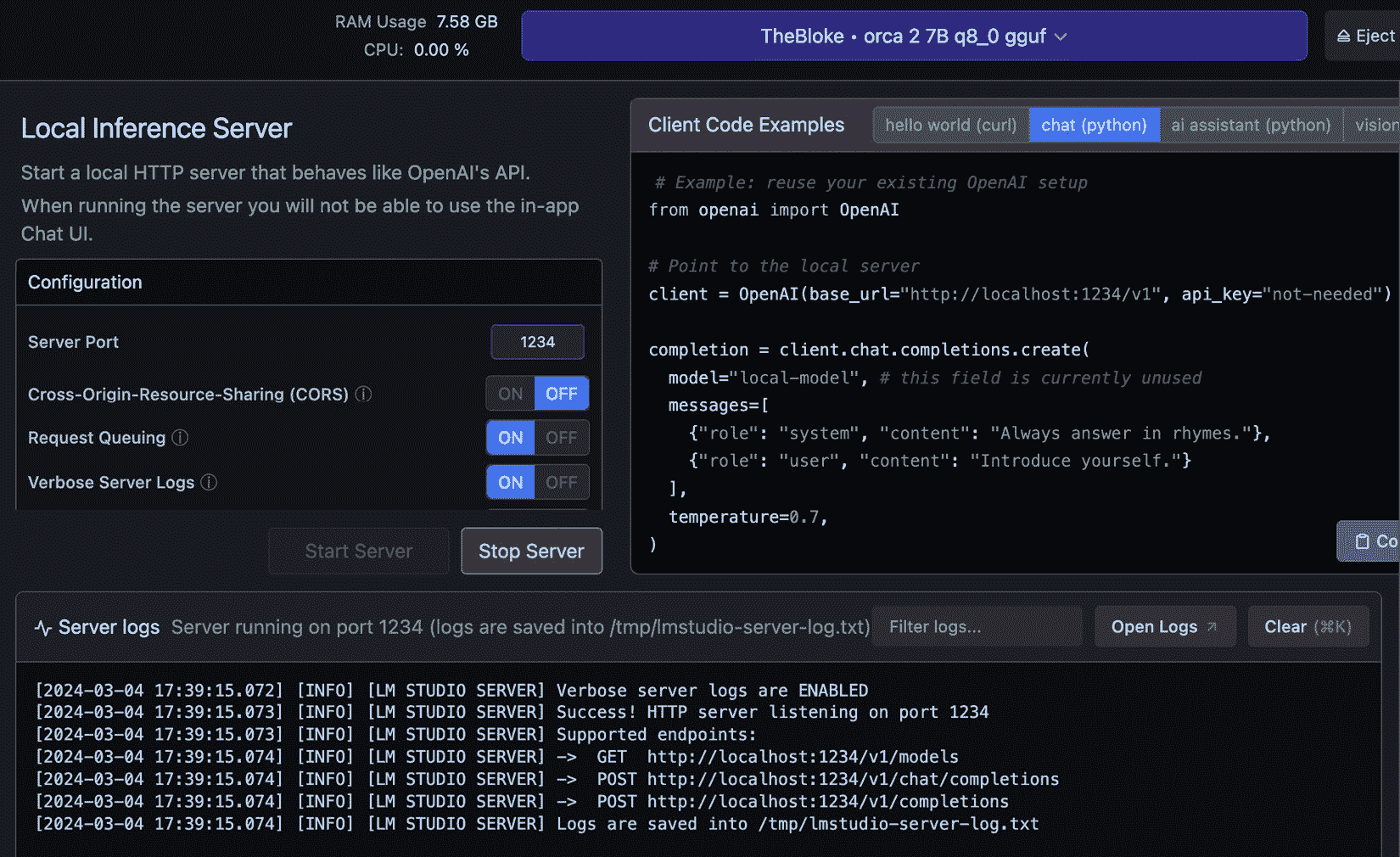Click the "Supported endpoints:" log line
The height and width of the screenshot is (857, 1400).
pos(395,735)
